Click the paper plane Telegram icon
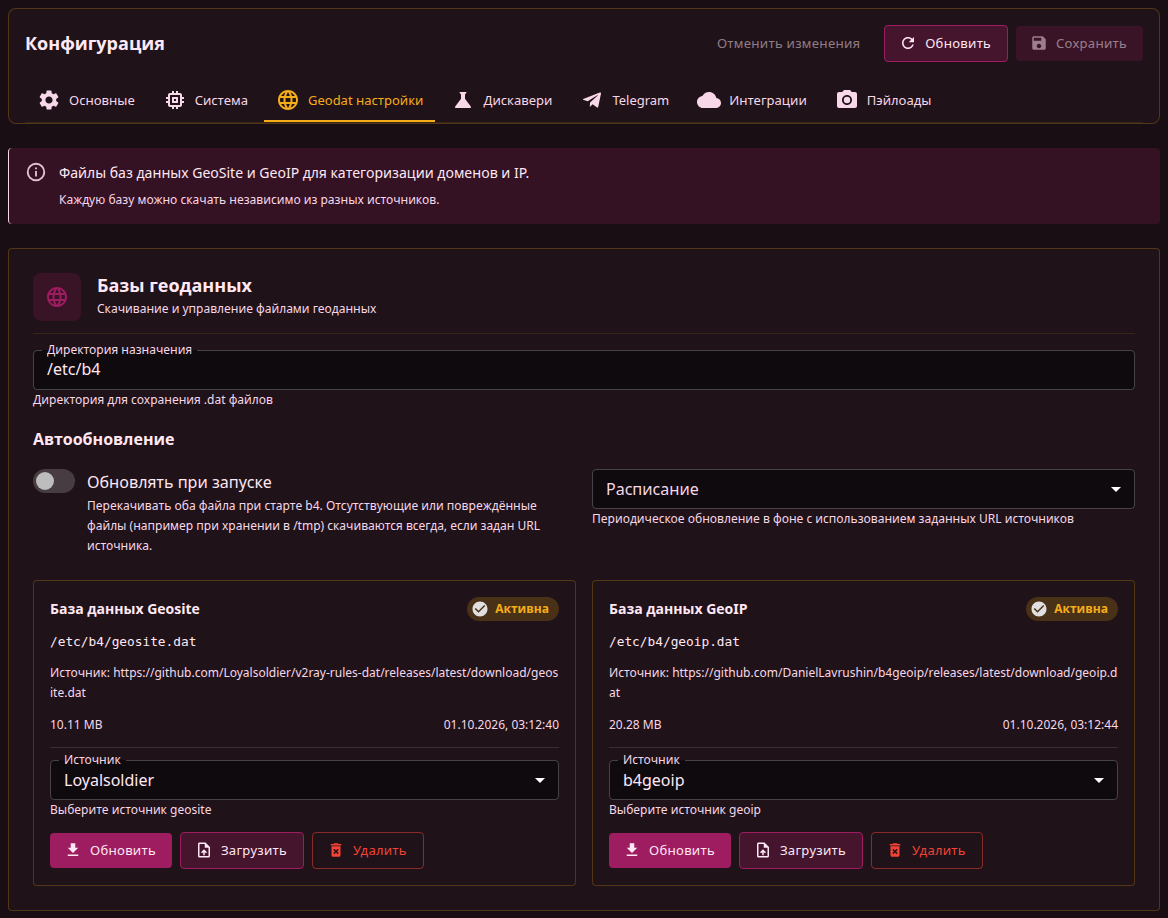Image resolution: width=1168 pixels, height=918 pixels. pos(592,100)
